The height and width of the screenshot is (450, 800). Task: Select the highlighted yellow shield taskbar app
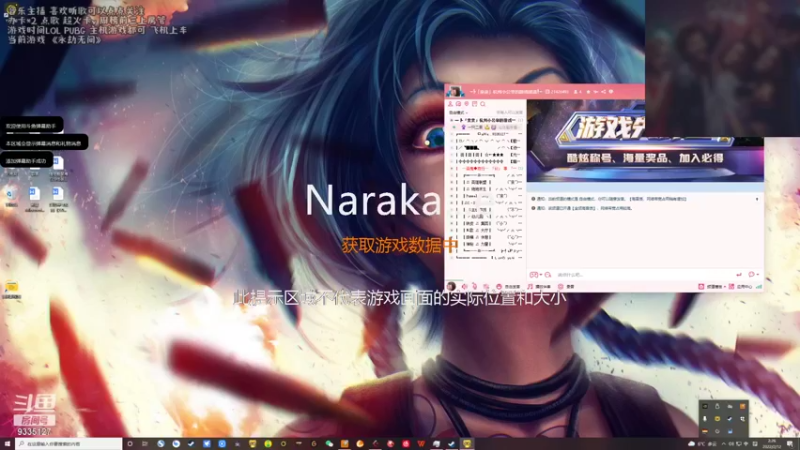(467, 444)
